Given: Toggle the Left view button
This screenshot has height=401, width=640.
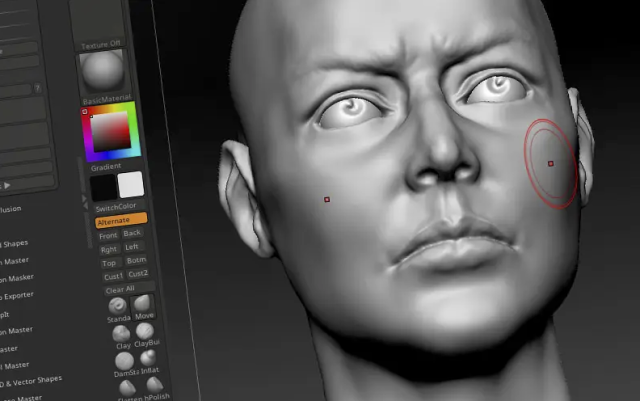Looking at the screenshot, I should (x=131, y=247).
